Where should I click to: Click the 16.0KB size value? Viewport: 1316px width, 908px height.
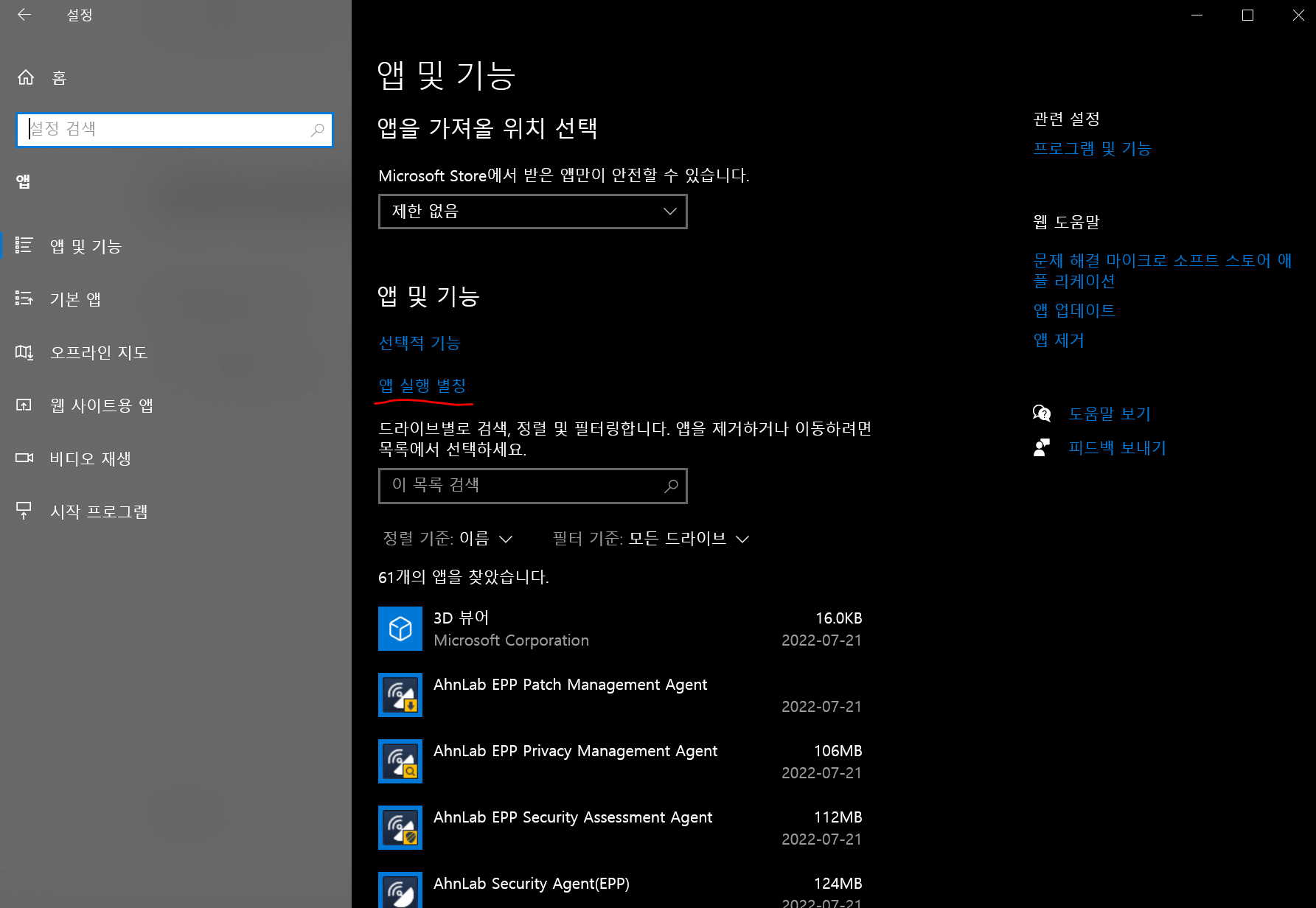point(838,618)
